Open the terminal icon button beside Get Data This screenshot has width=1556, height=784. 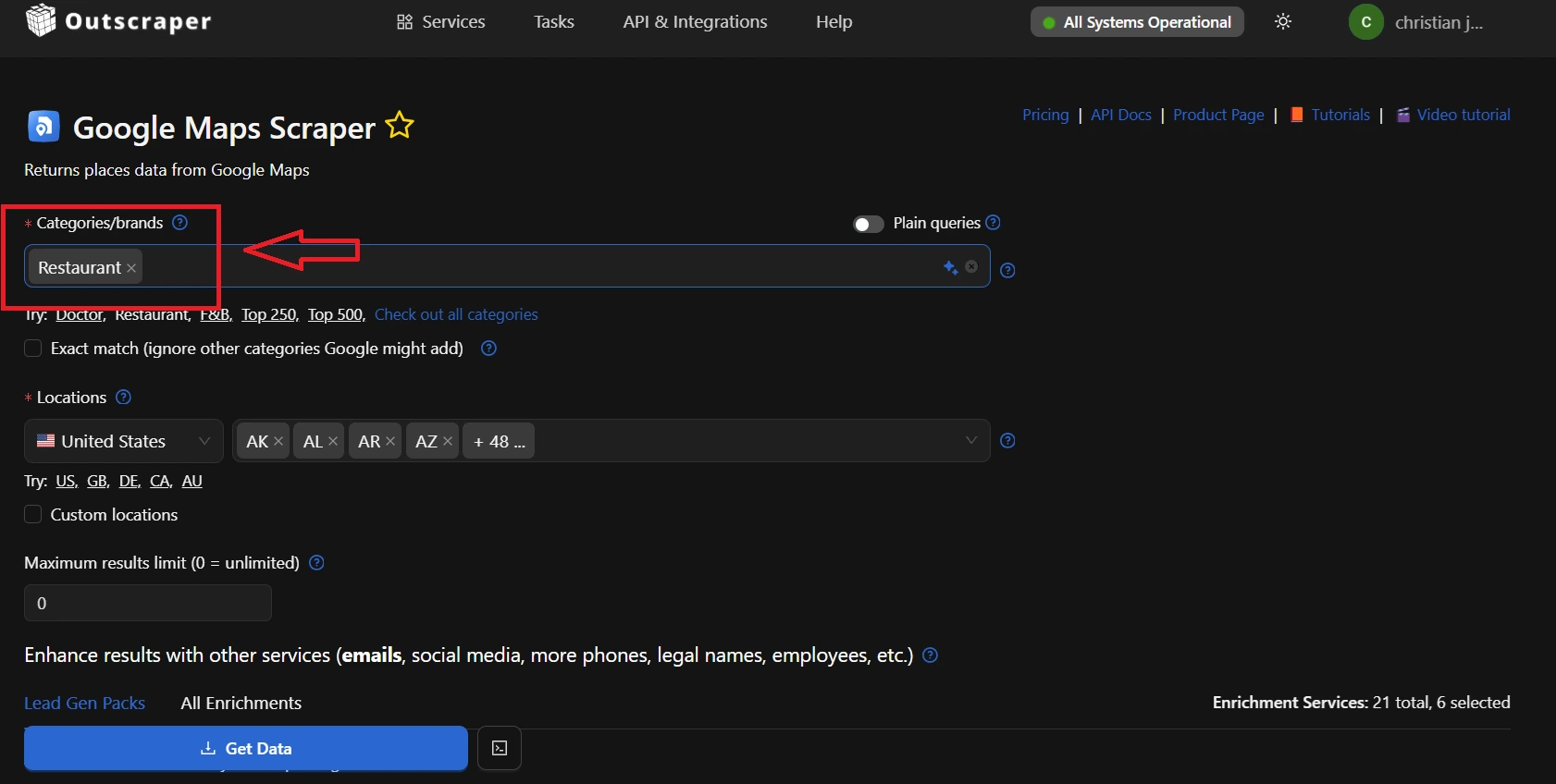click(x=500, y=748)
